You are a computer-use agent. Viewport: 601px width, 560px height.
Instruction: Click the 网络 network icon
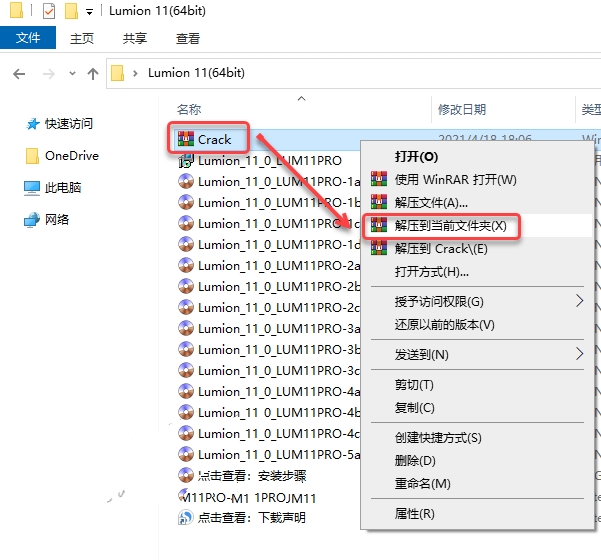point(32,220)
